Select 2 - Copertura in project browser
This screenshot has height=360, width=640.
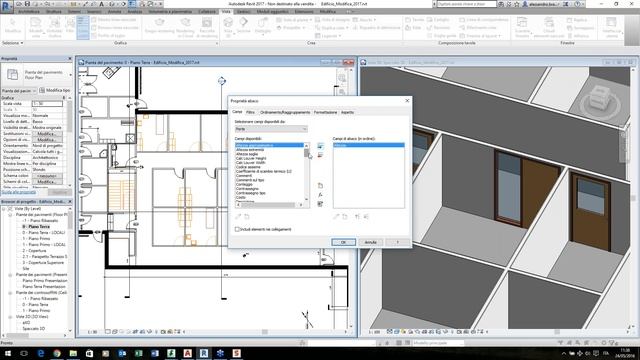click(x=34, y=251)
